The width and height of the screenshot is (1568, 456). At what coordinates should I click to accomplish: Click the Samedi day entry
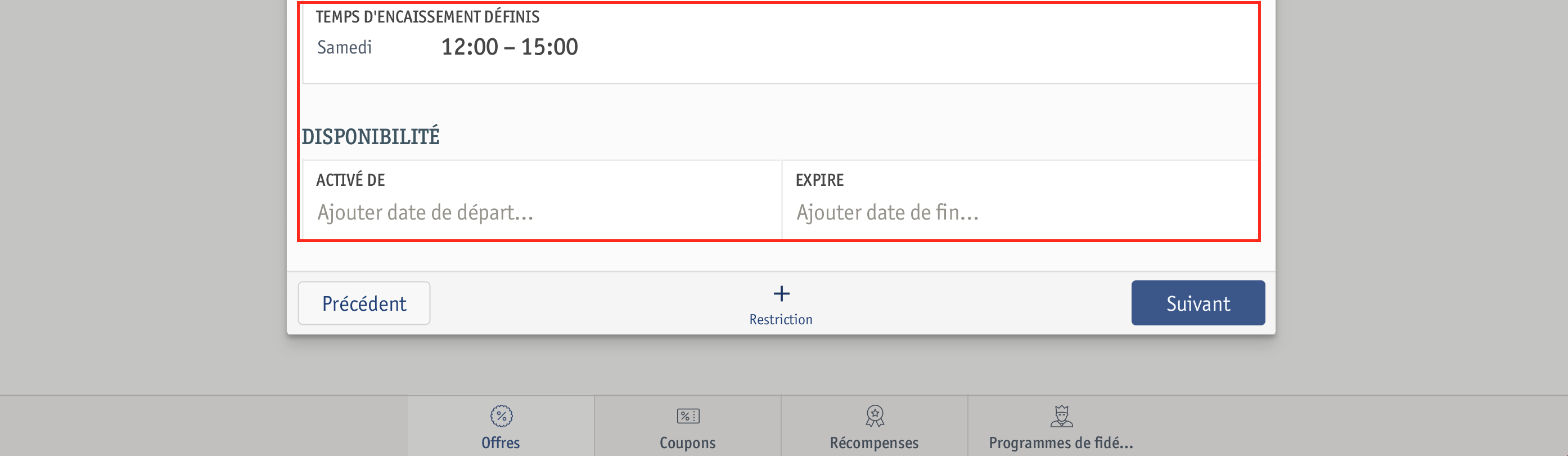[344, 47]
